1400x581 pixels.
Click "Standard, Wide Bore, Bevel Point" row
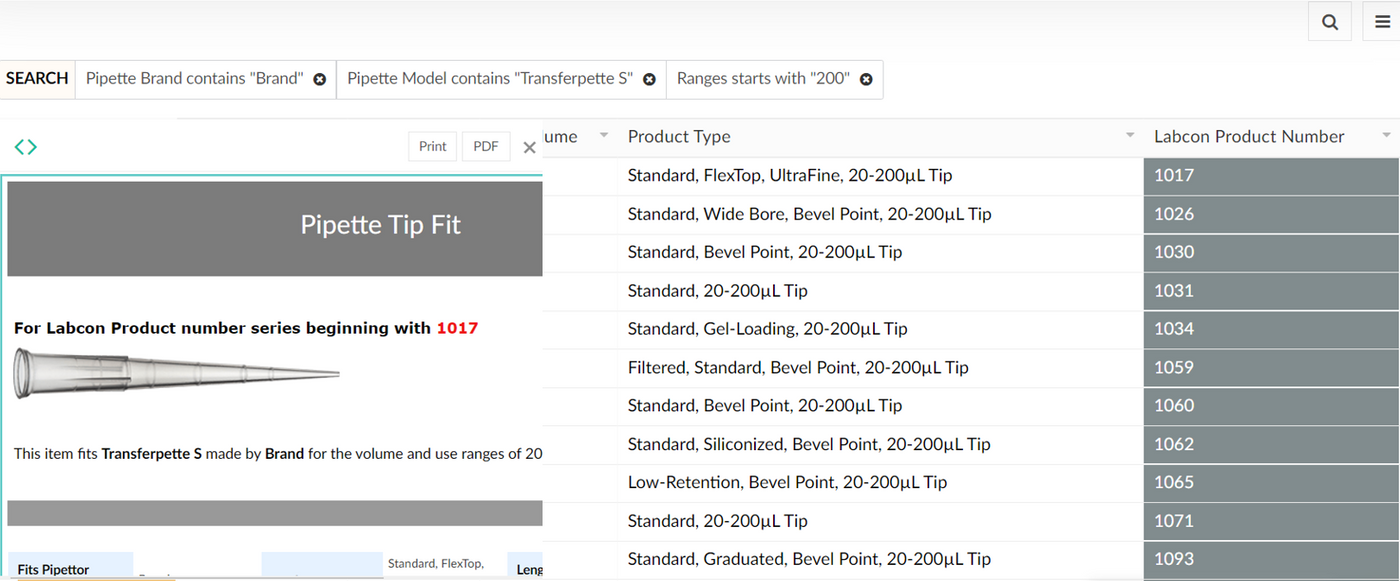809,214
